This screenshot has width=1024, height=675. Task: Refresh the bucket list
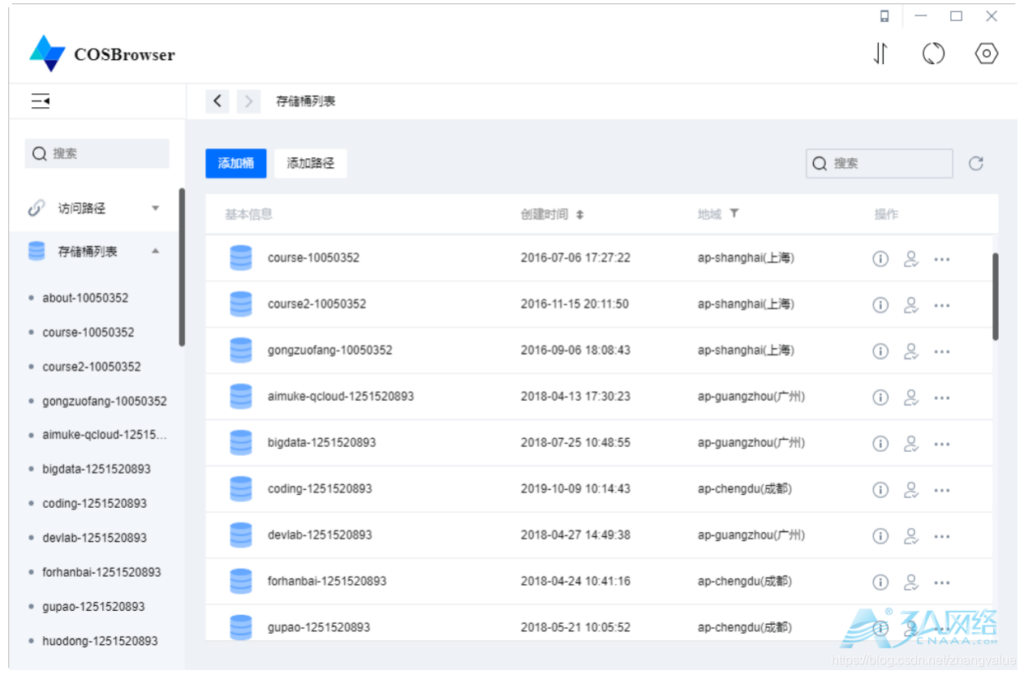(x=976, y=163)
